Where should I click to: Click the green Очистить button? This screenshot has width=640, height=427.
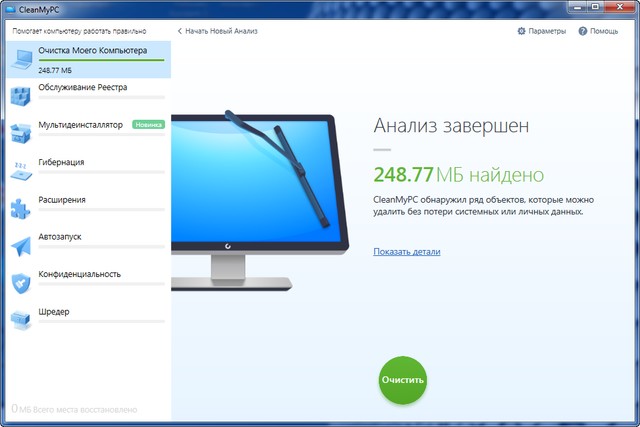click(x=402, y=380)
